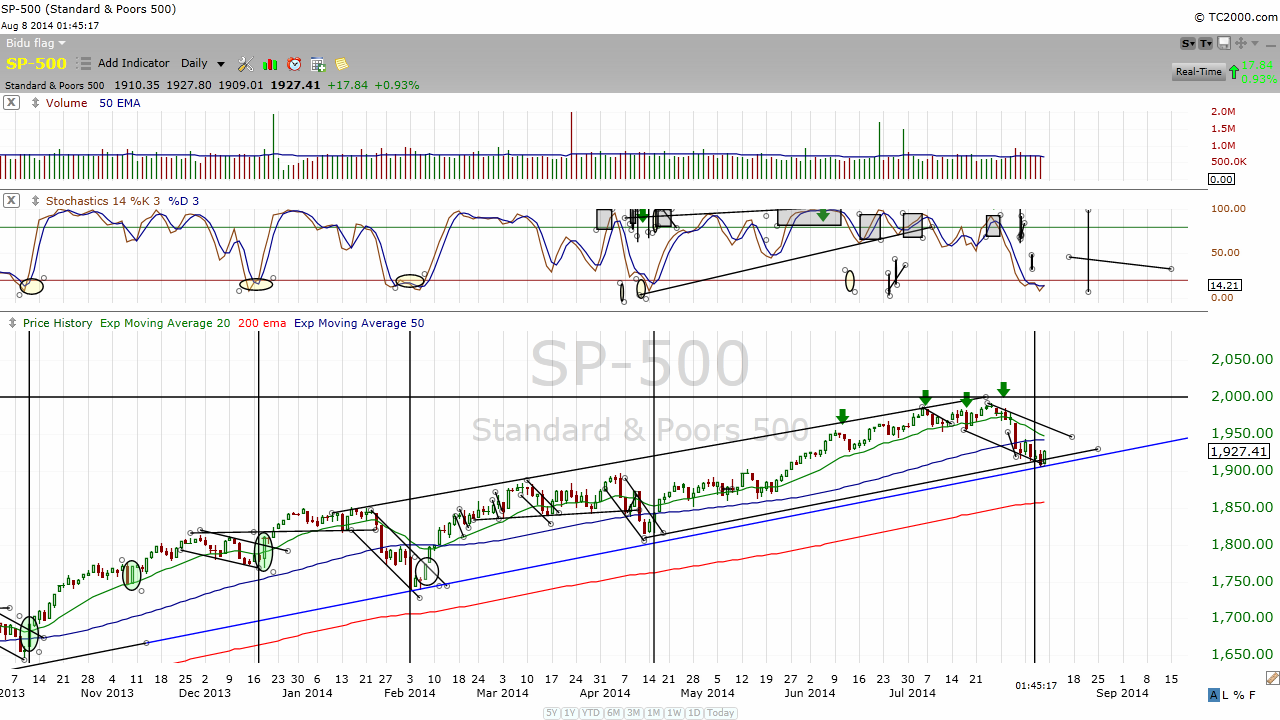The height and width of the screenshot is (720, 1280).
Task: Select the F scale option
Action: pyautogui.click(x=1252, y=695)
